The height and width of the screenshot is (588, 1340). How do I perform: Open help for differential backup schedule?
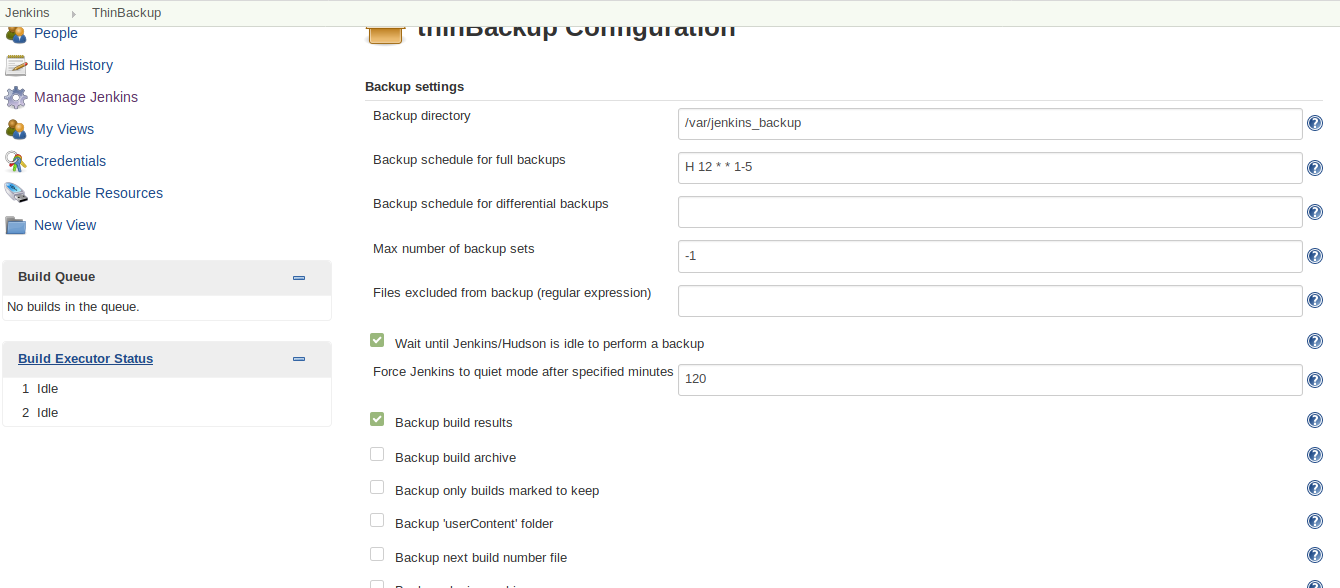[1315, 212]
